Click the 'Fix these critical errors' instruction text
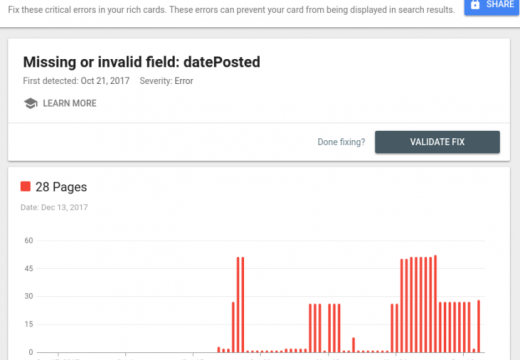This screenshot has width=520, height=360. point(231,10)
